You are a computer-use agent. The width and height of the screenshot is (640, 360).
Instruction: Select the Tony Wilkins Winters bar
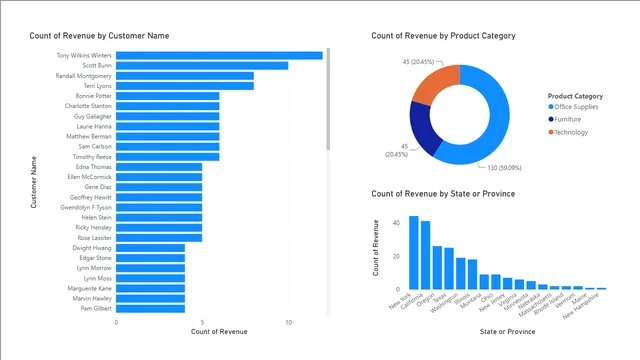coord(219,56)
